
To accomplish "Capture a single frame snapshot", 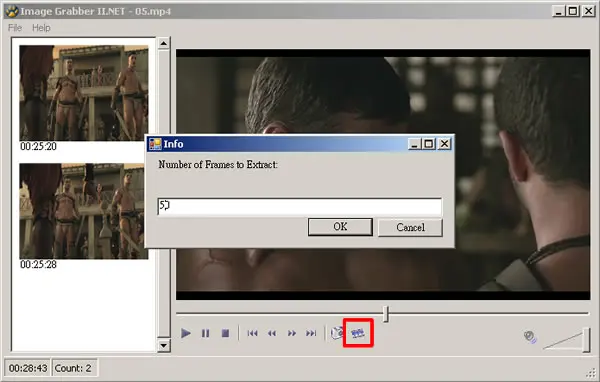I will tap(337, 333).
